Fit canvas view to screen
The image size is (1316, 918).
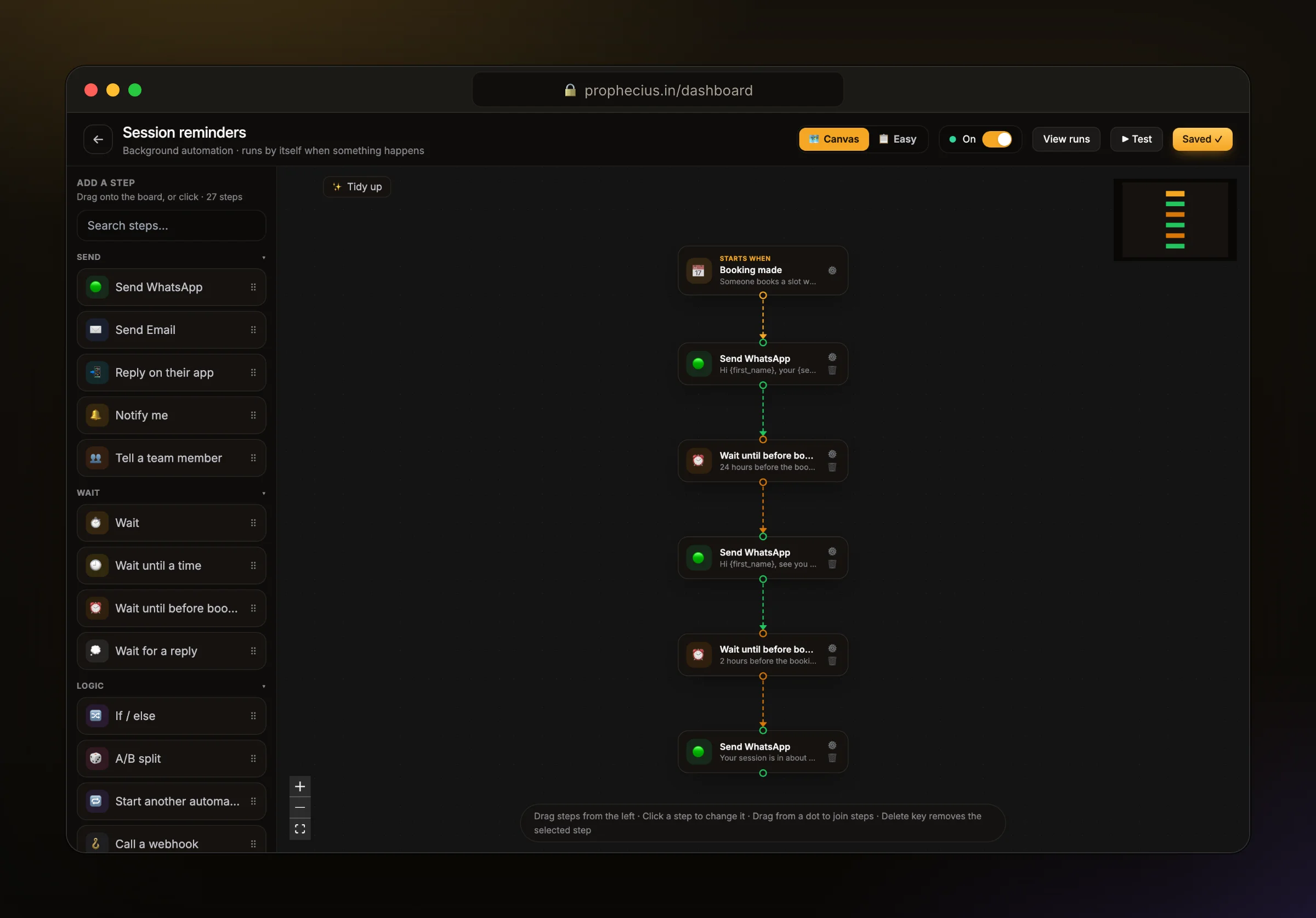click(x=300, y=829)
